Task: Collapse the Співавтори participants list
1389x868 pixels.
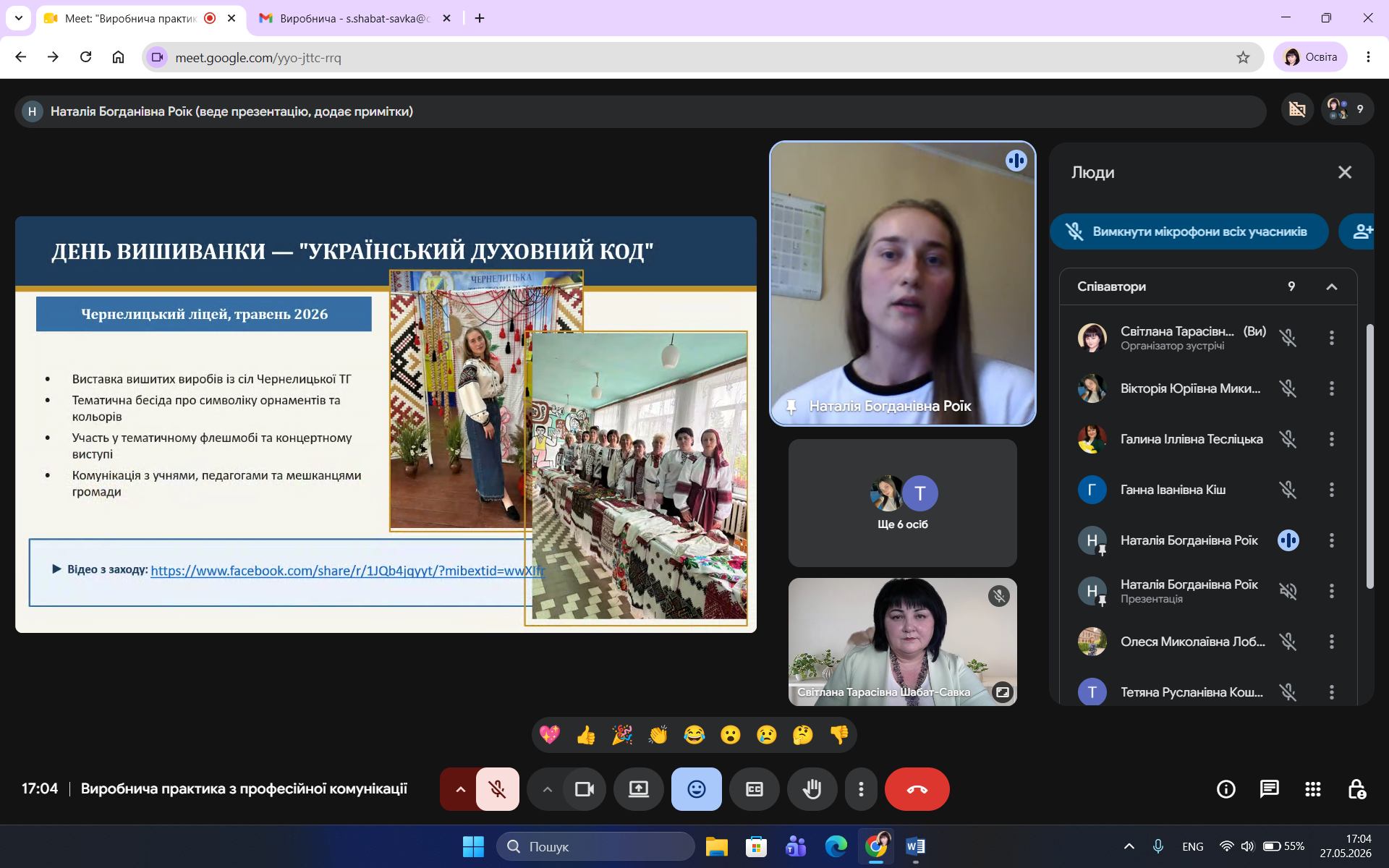Action: pyautogui.click(x=1331, y=287)
